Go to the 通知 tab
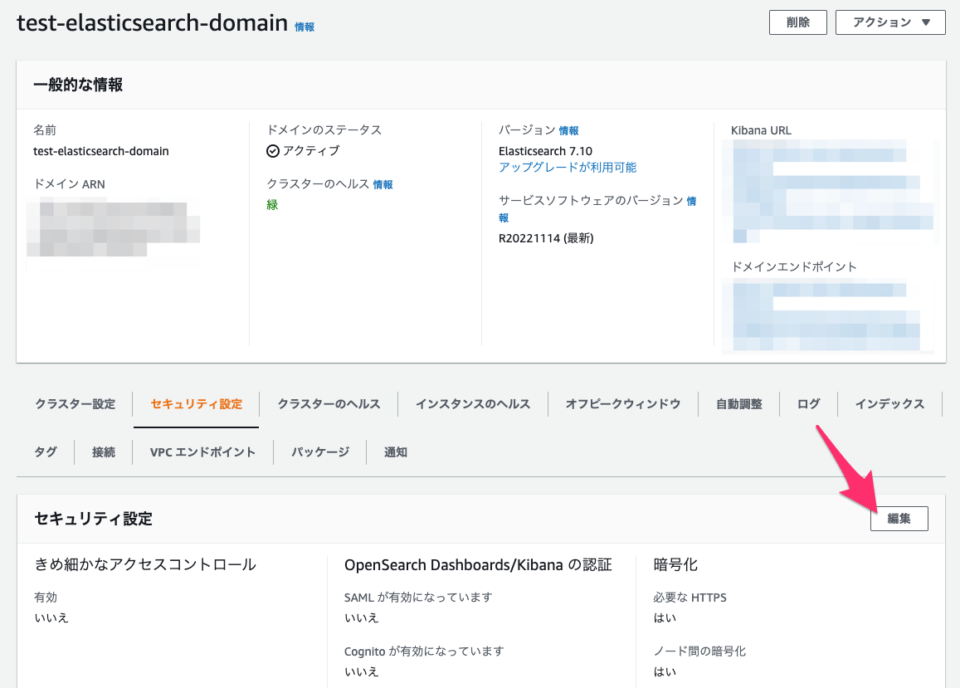Image resolution: width=960 pixels, height=688 pixels. [x=396, y=452]
